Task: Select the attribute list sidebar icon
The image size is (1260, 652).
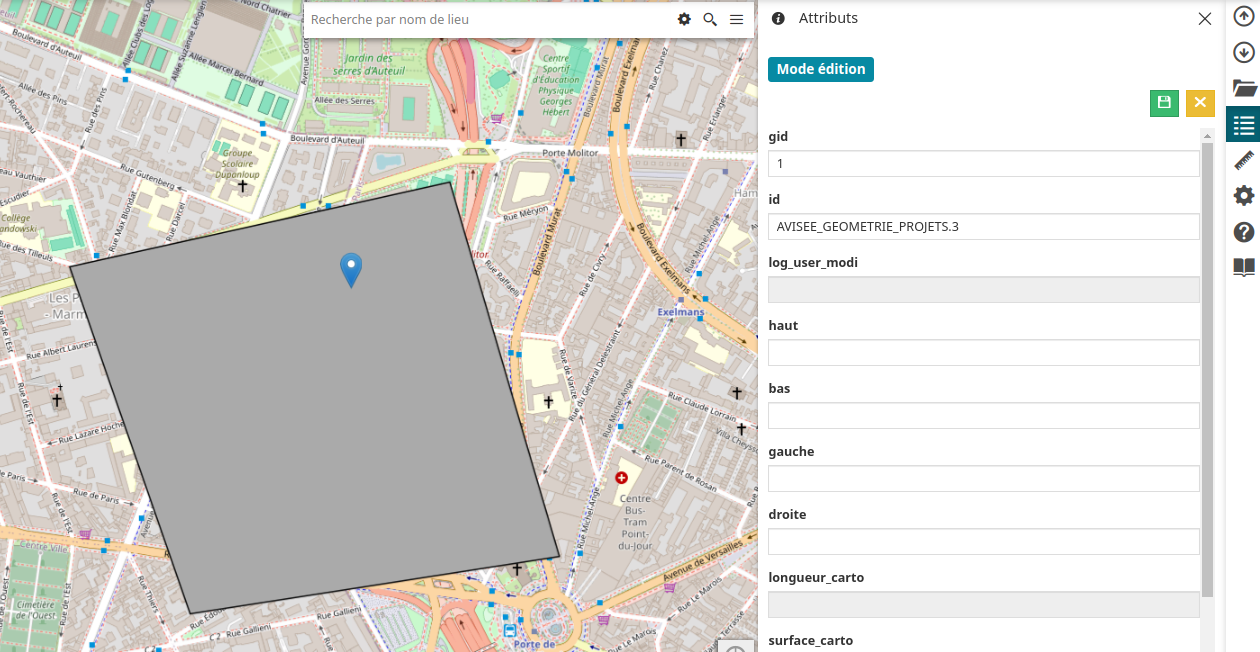Action: [1243, 125]
